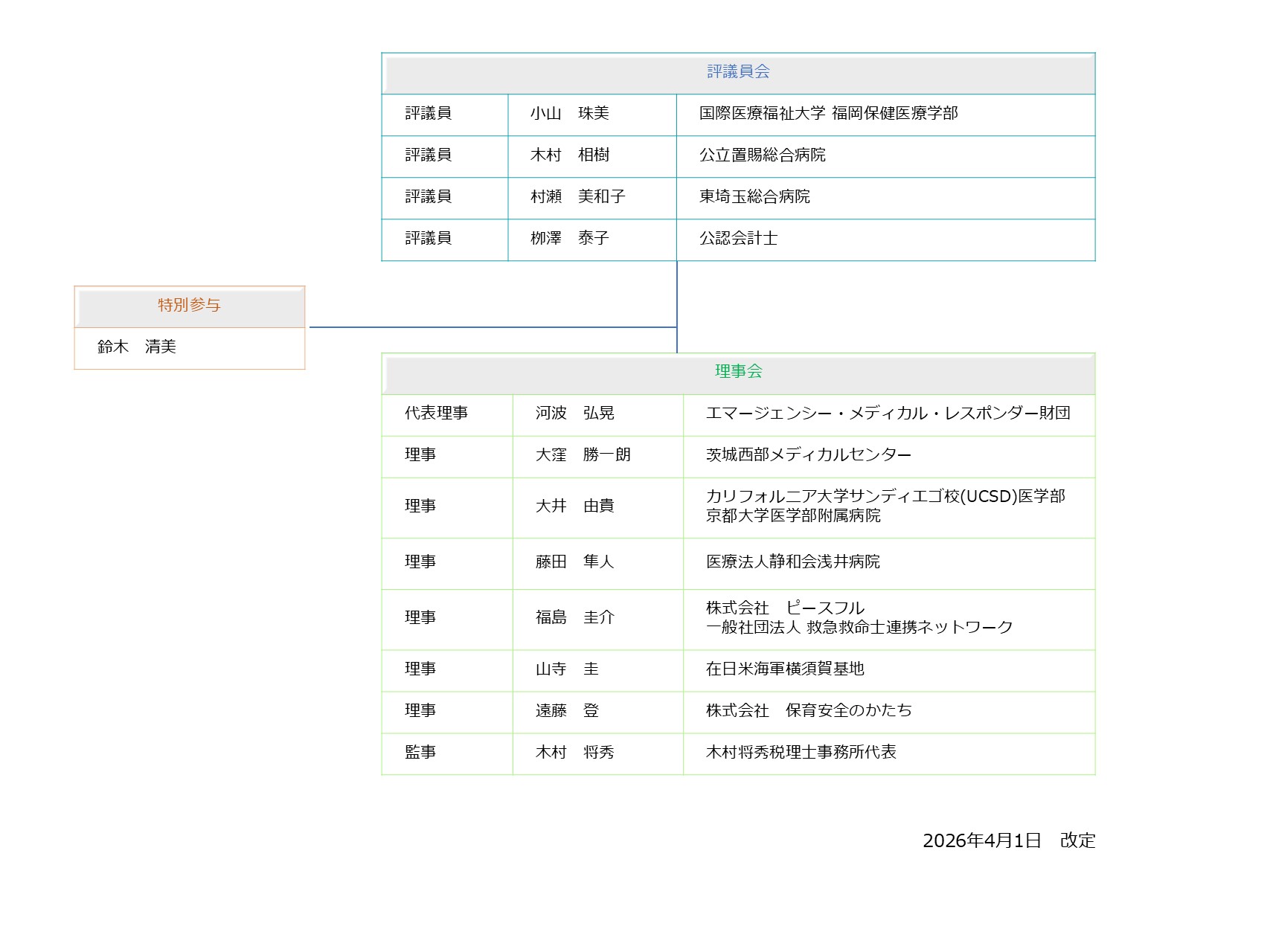Viewport: 1270px width, 952px height.
Task: Click the 救急救命士連携ネットワーク text line
Action: click(859, 628)
